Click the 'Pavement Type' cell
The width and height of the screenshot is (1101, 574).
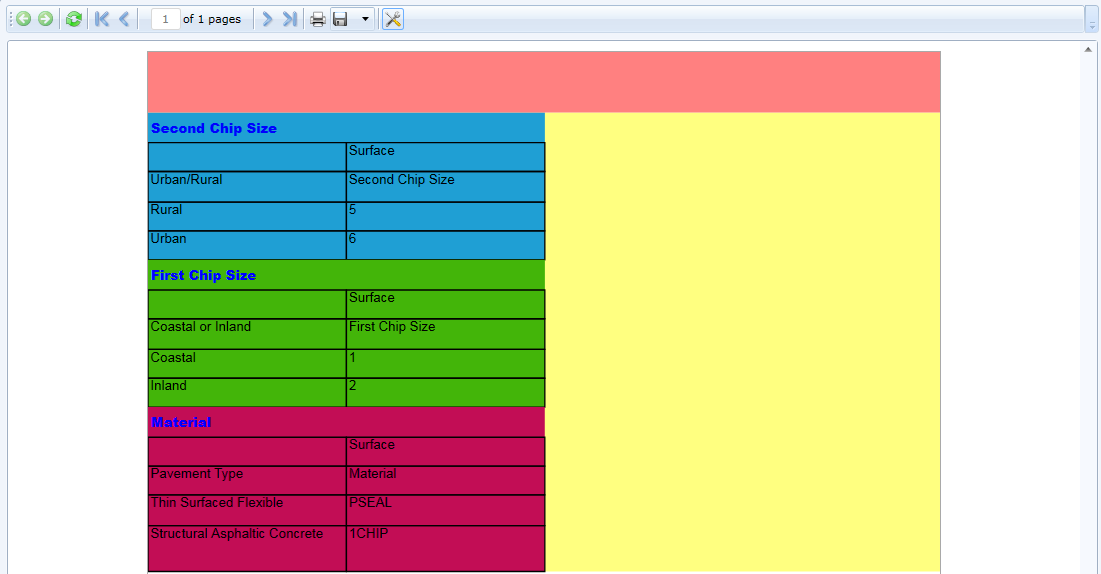point(247,481)
